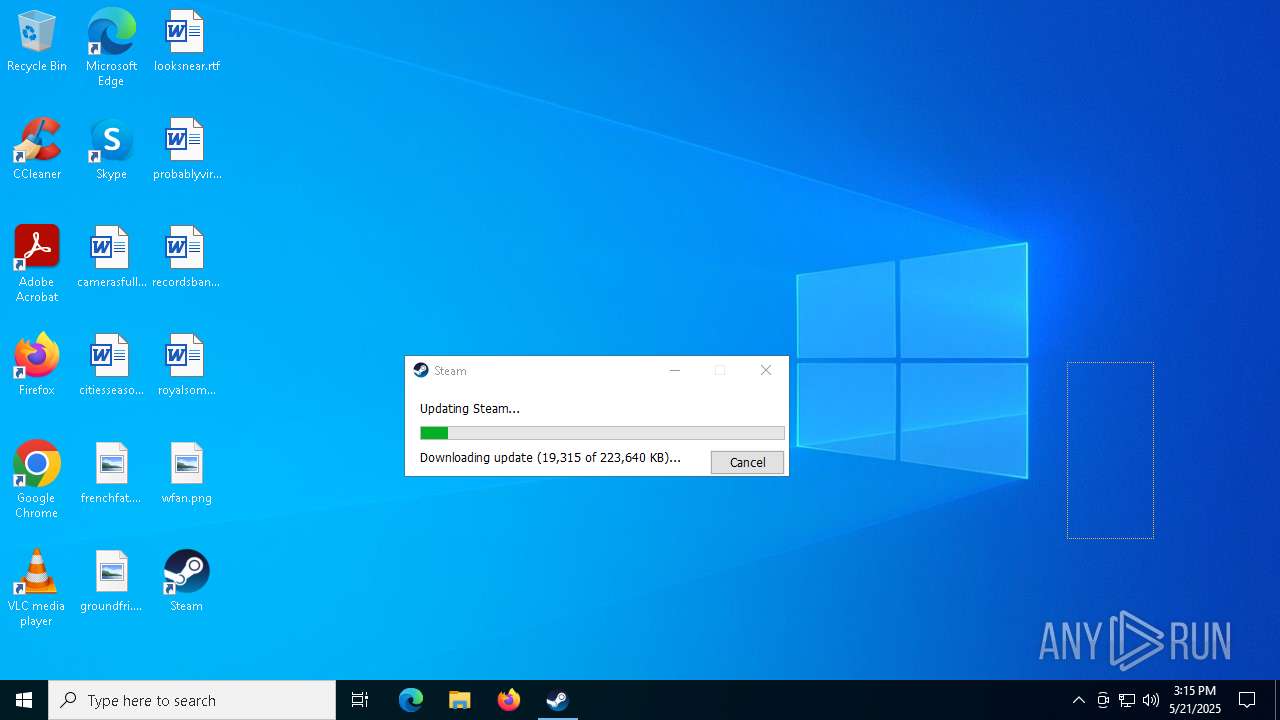Click the Type here to search box
Screen dimensions: 1280x720
192,700
